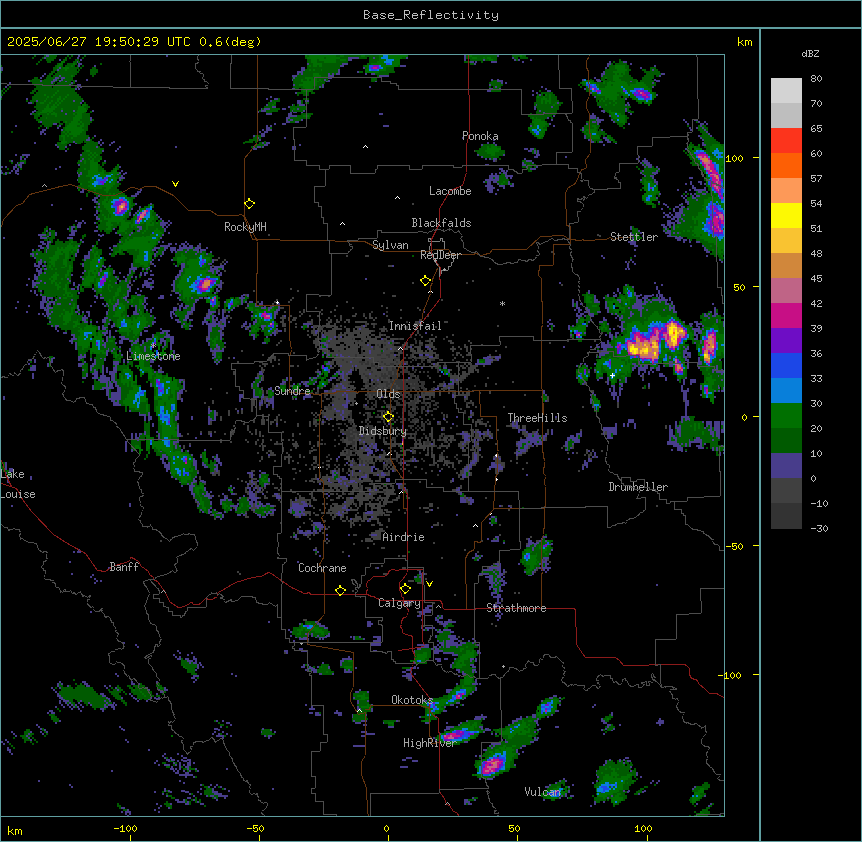The image size is (862, 842).
Task: Click the yellow diamond marker just above Calgary label
Action: pyautogui.click(x=405, y=589)
